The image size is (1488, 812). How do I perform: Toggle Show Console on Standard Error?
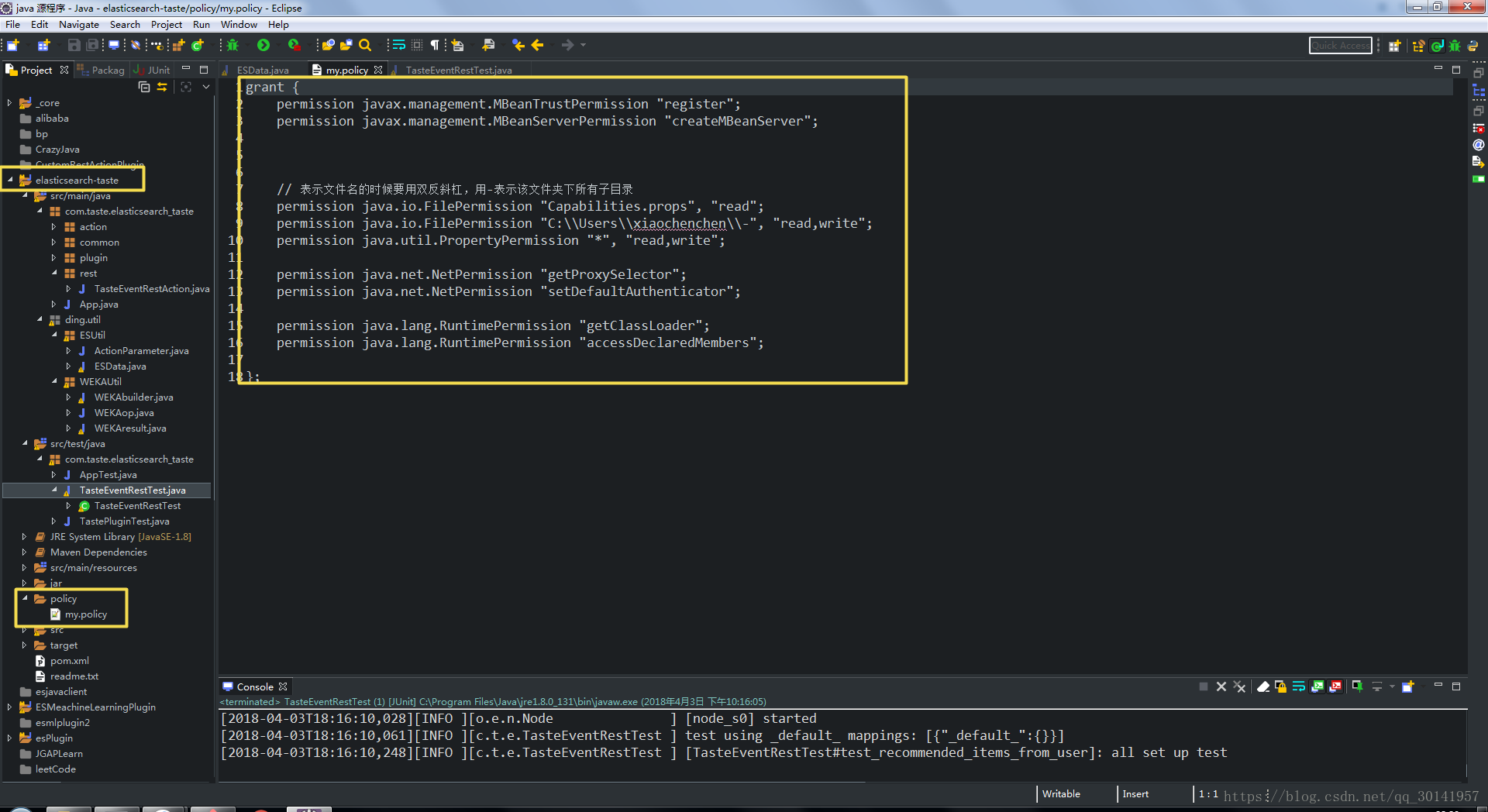pos(1335,686)
